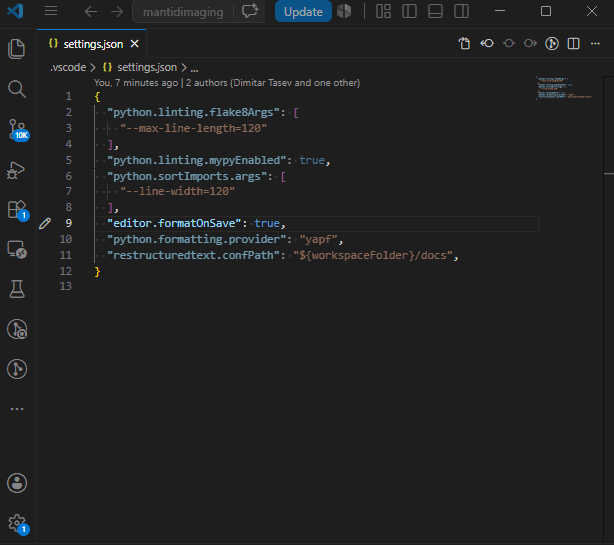The width and height of the screenshot is (614, 545).
Task: Click the "--max-line-length=120" string
Action: pos(193,128)
